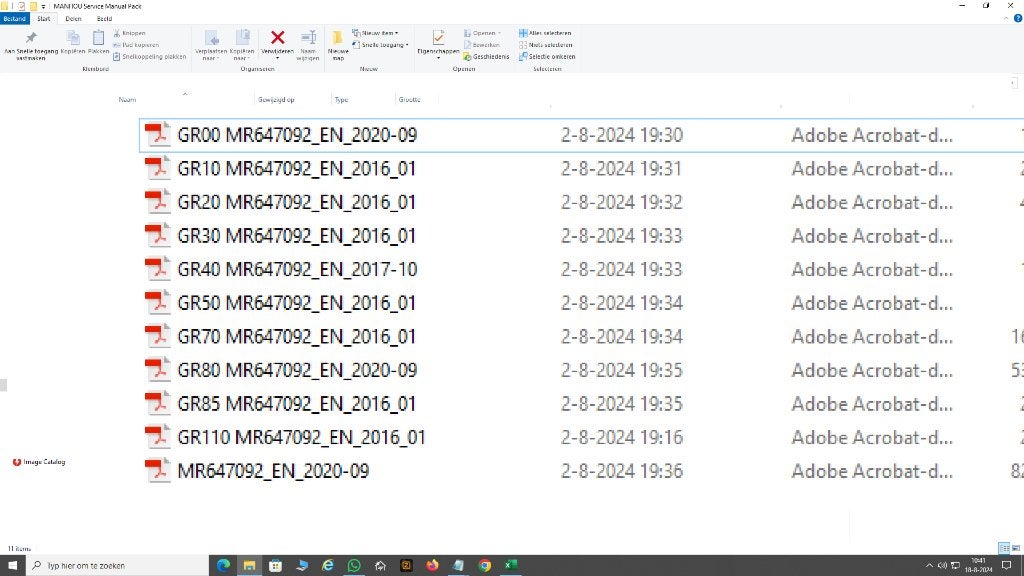Open the notification center icon
Screen dimensions: 1024x576
click(1006, 566)
